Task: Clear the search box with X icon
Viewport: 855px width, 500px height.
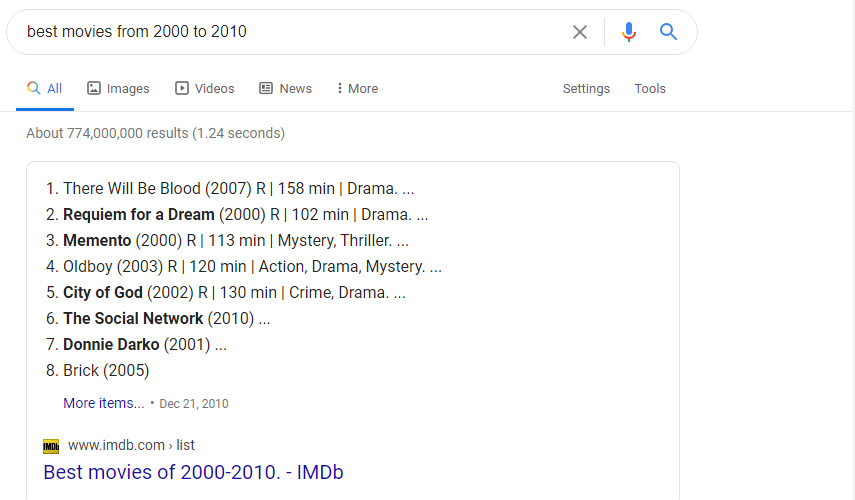Action: (x=580, y=32)
